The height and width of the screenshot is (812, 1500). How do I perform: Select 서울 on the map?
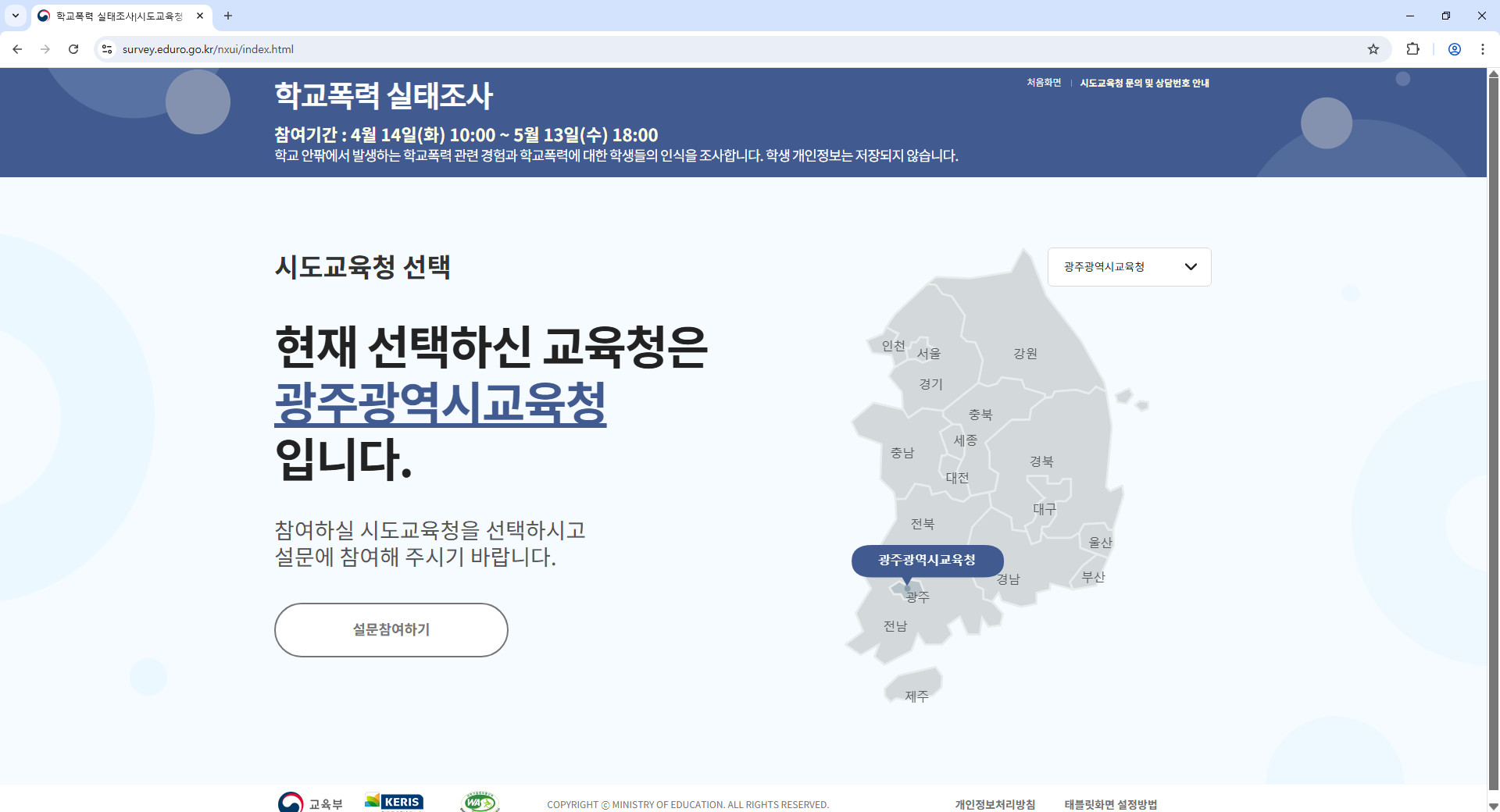(x=929, y=354)
